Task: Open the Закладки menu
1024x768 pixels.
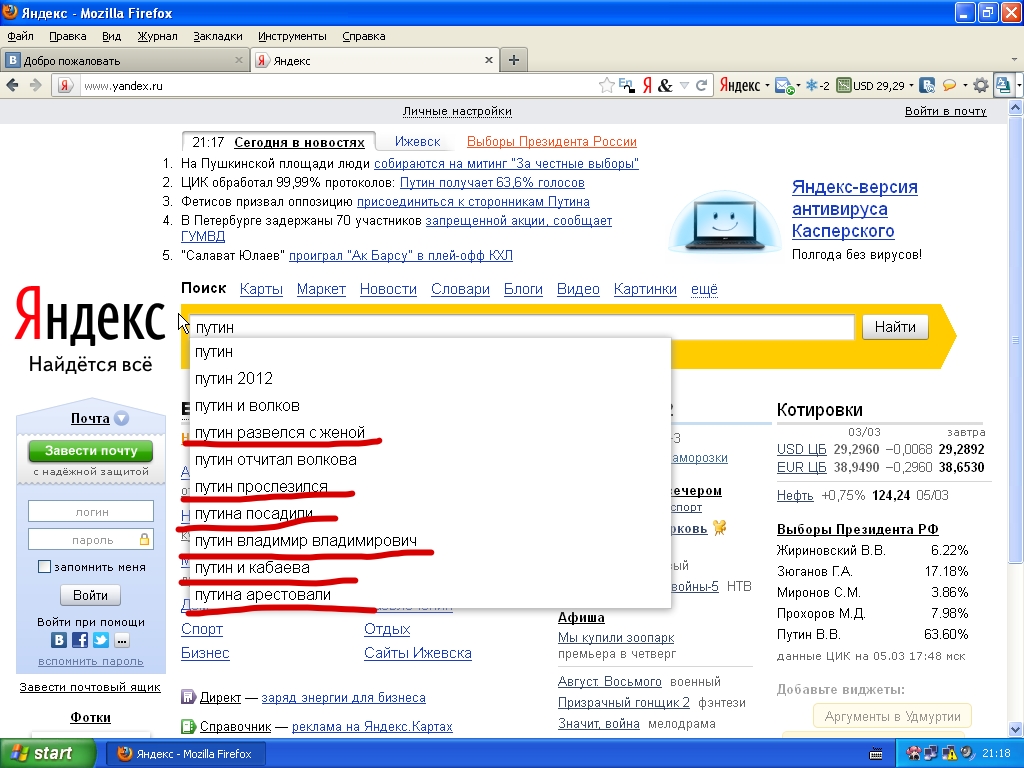Action: [217, 36]
